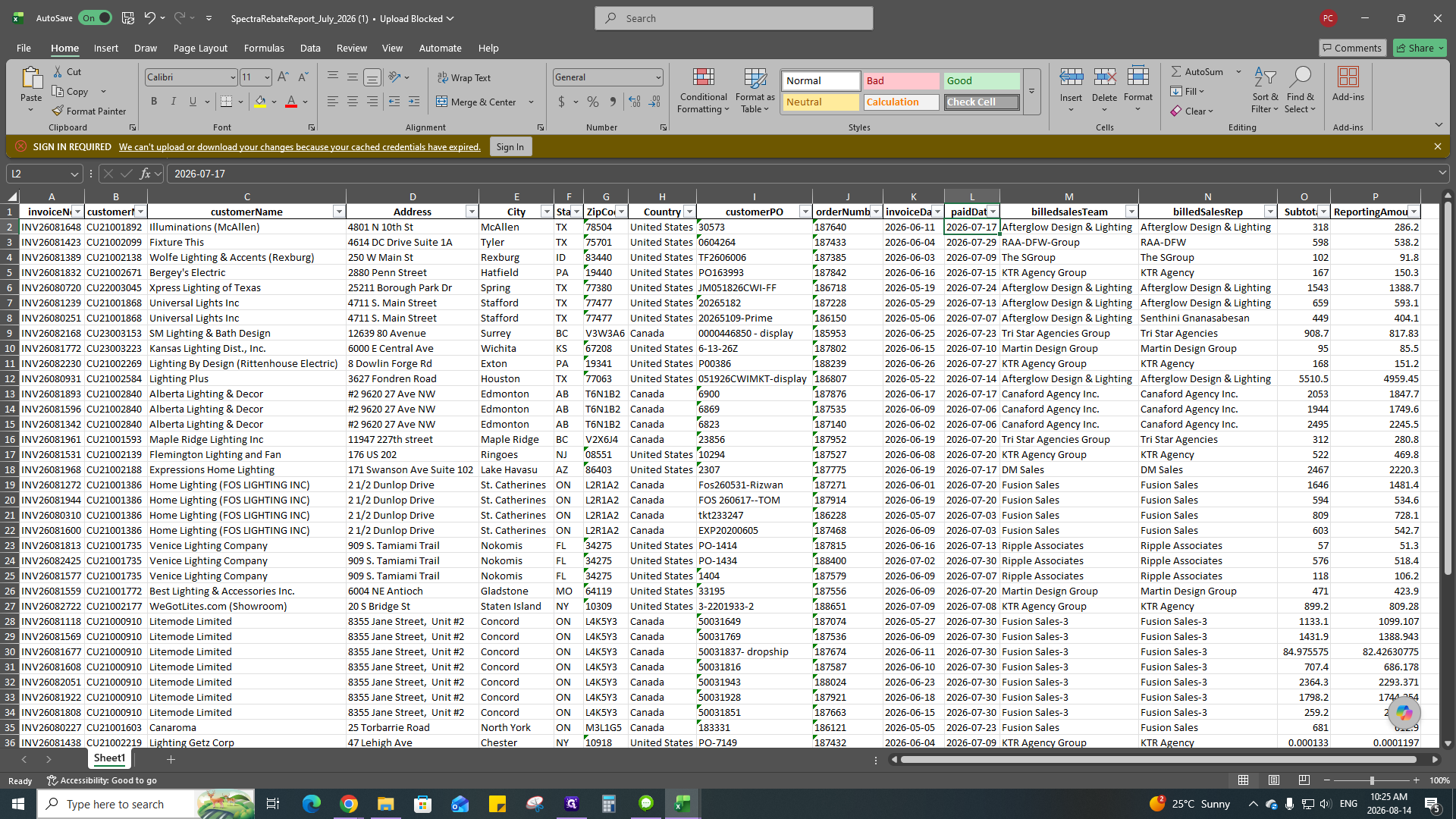1456x819 pixels.
Task: Toggle Normal view in status bar
Action: (x=1244, y=780)
